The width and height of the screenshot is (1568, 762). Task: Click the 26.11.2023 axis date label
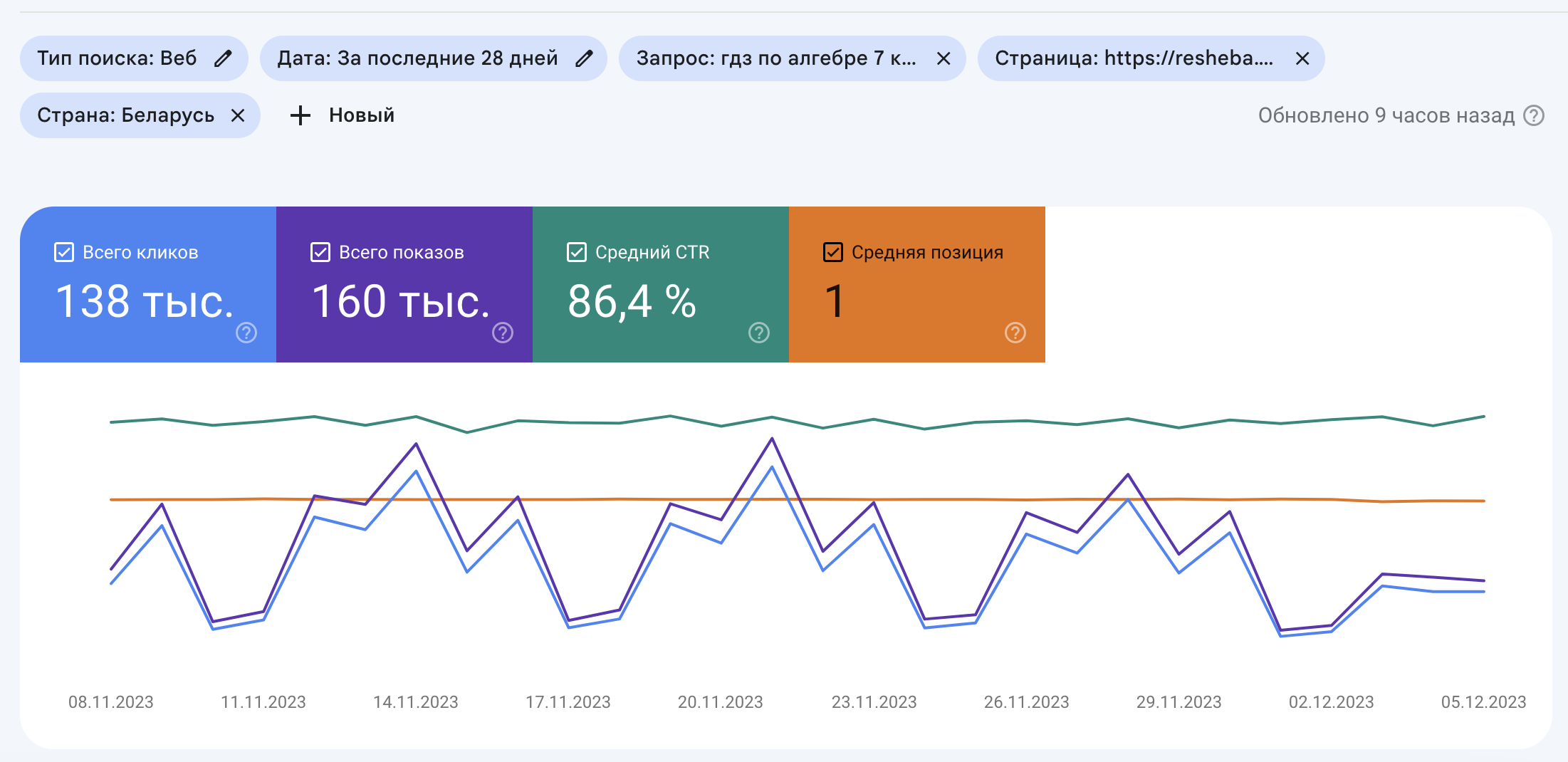(x=1027, y=702)
